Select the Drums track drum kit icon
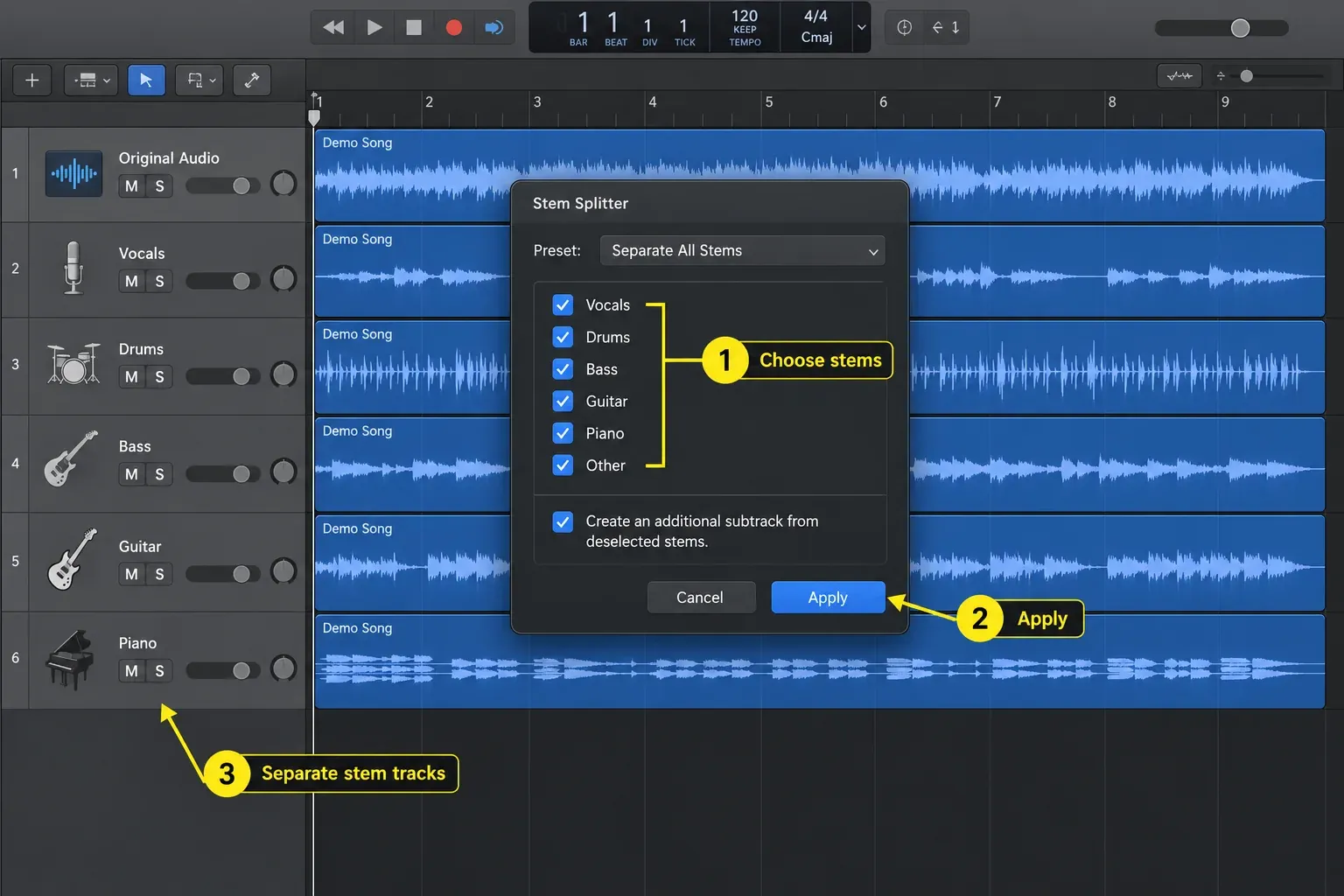Image resolution: width=1344 pixels, height=896 pixels. 73,363
